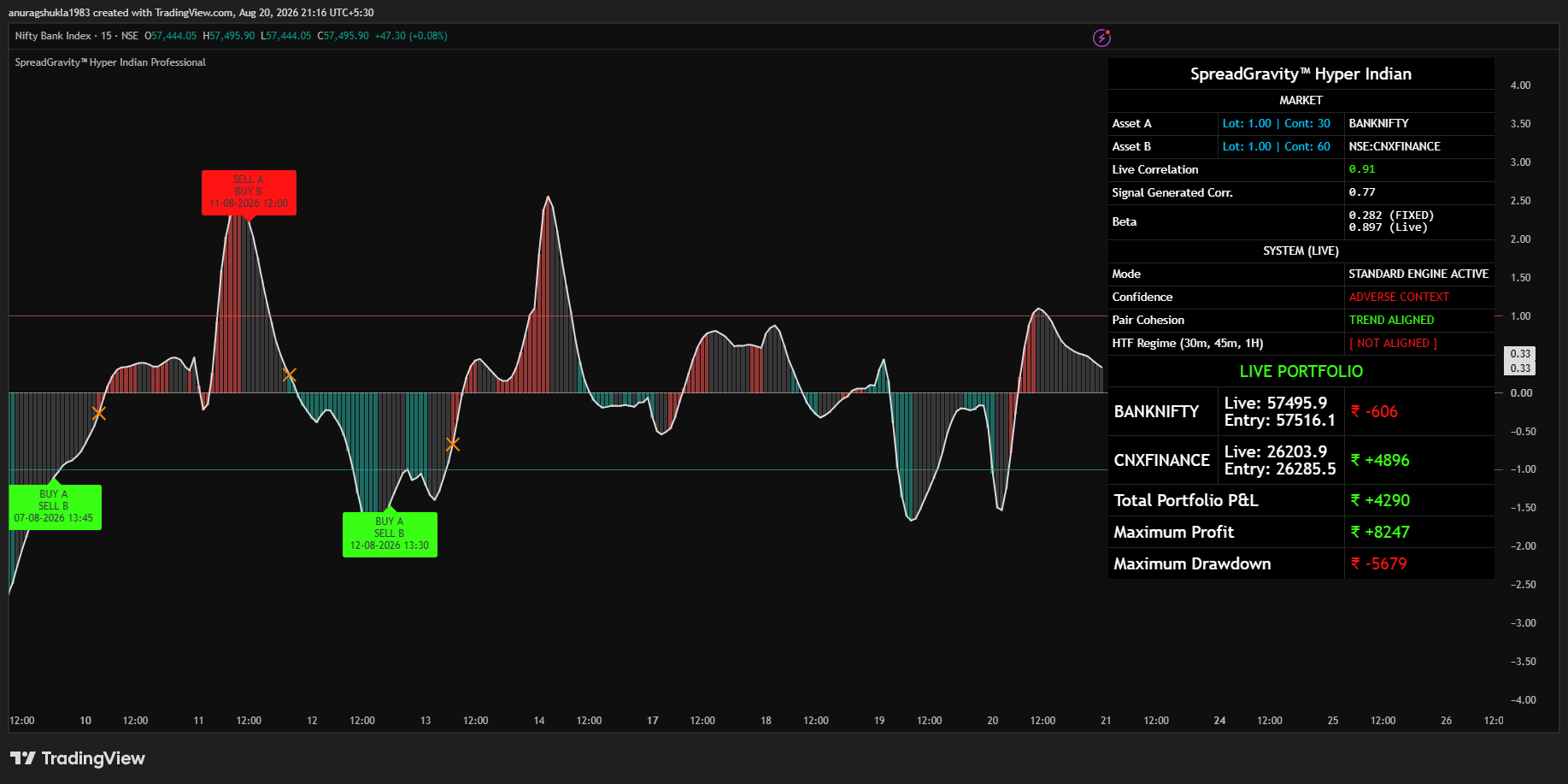The height and width of the screenshot is (784, 1568).
Task: Click the orange X exit marker after the SELL A signal
Action: coord(290,374)
